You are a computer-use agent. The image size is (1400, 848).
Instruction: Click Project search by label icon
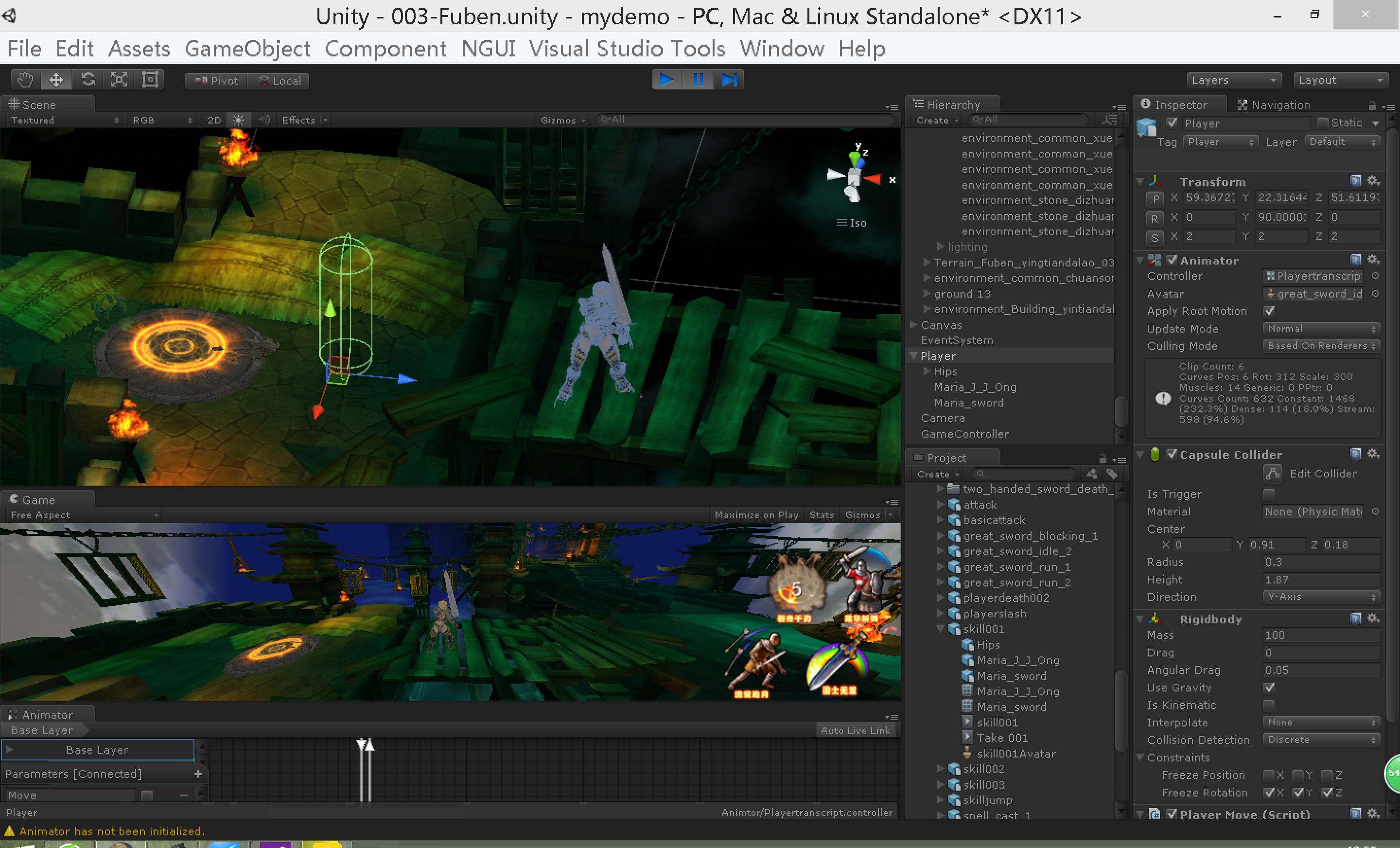coord(1113,474)
